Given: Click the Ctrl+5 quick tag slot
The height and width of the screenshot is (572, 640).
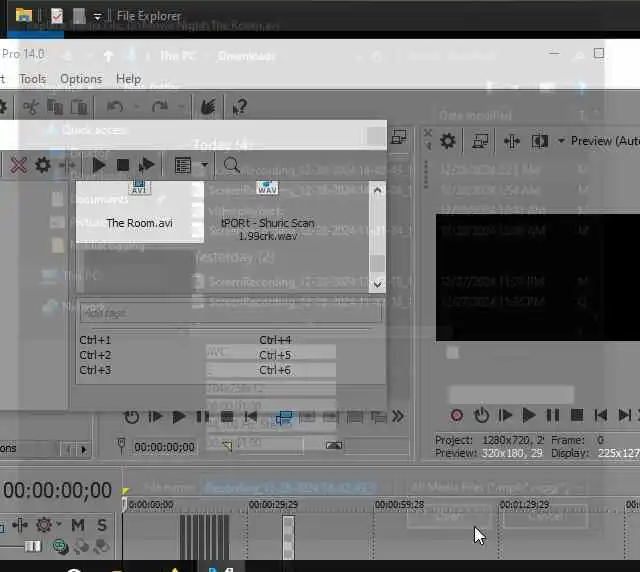Looking at the screenshot, I should click(275, 355).
